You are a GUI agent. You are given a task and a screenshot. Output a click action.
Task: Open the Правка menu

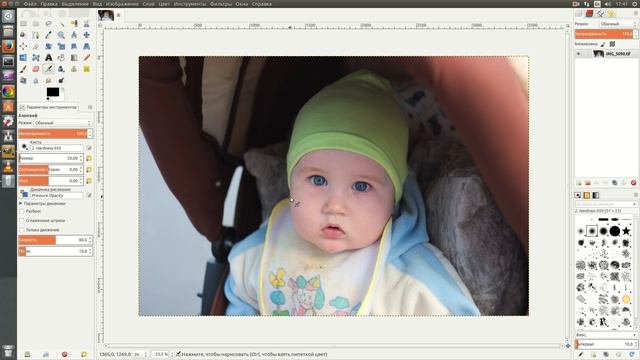[49, 4]
